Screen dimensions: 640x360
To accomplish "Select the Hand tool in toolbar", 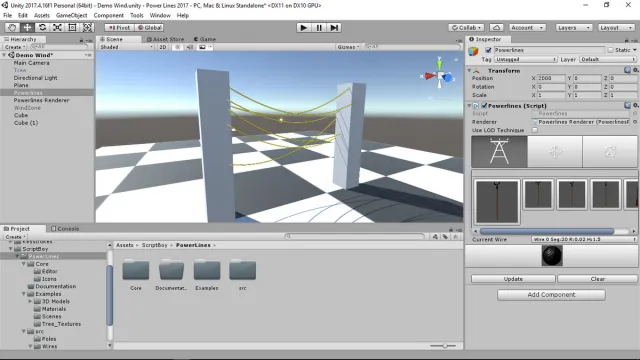I will (x=12, y=27).
